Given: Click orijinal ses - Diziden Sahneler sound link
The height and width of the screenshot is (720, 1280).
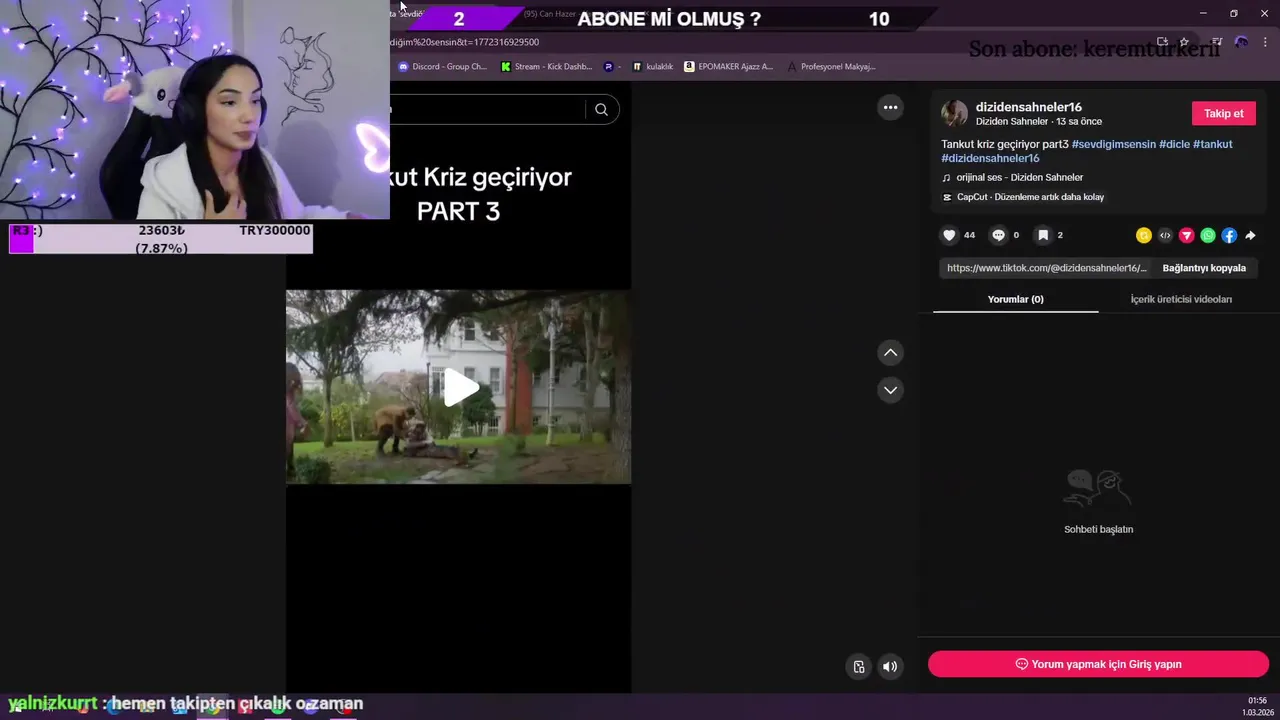Looking at the screenshot, I should [x=1019, y=177].
